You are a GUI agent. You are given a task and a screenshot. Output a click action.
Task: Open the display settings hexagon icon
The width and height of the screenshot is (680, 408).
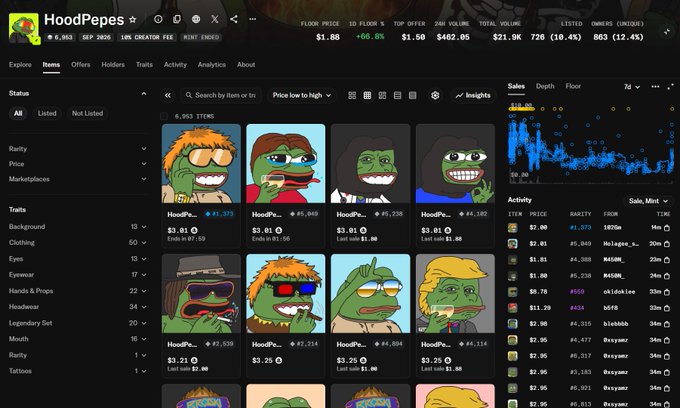(x=435, y=95)
